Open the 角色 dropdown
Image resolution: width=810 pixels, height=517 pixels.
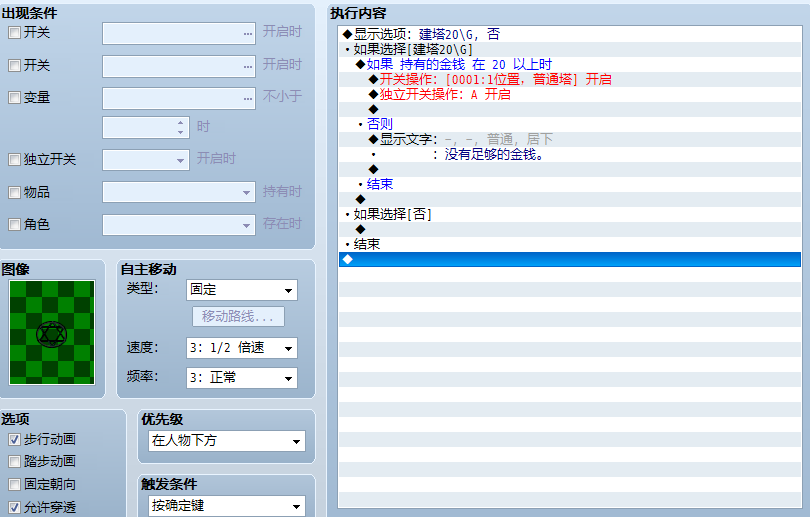point(179,225)
